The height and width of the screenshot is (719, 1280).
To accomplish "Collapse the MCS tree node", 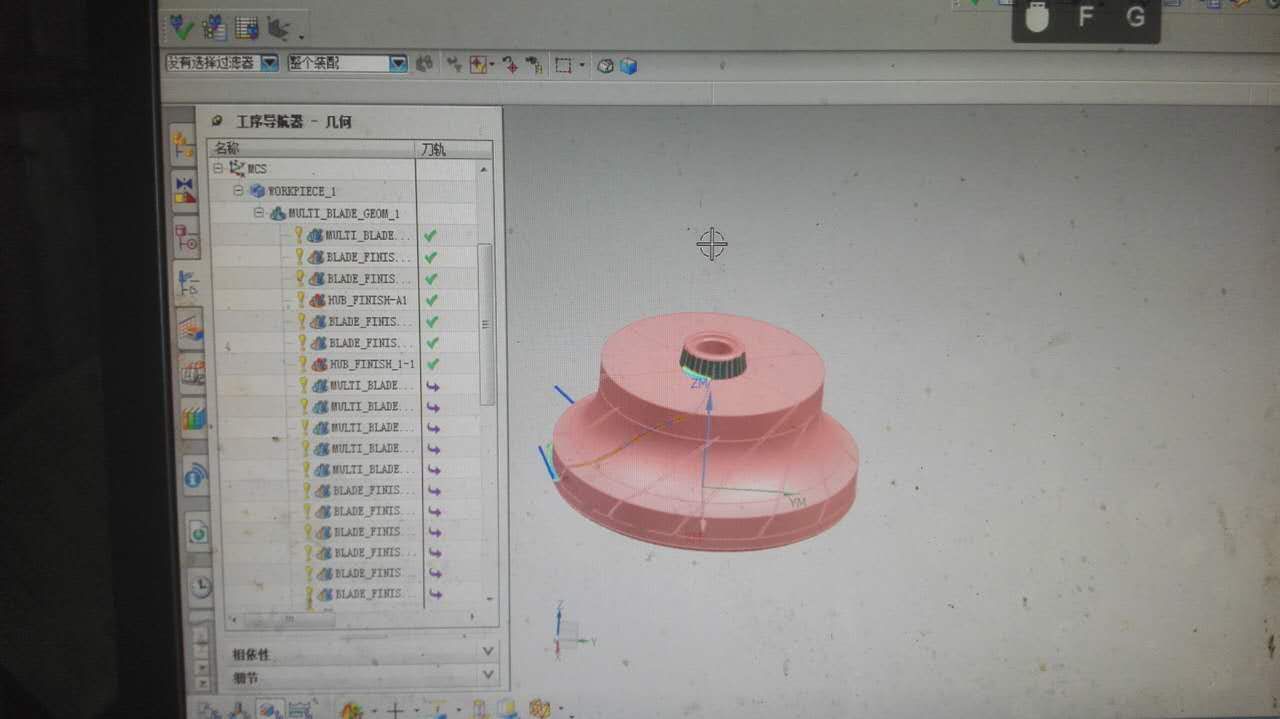I will [219, 169].
